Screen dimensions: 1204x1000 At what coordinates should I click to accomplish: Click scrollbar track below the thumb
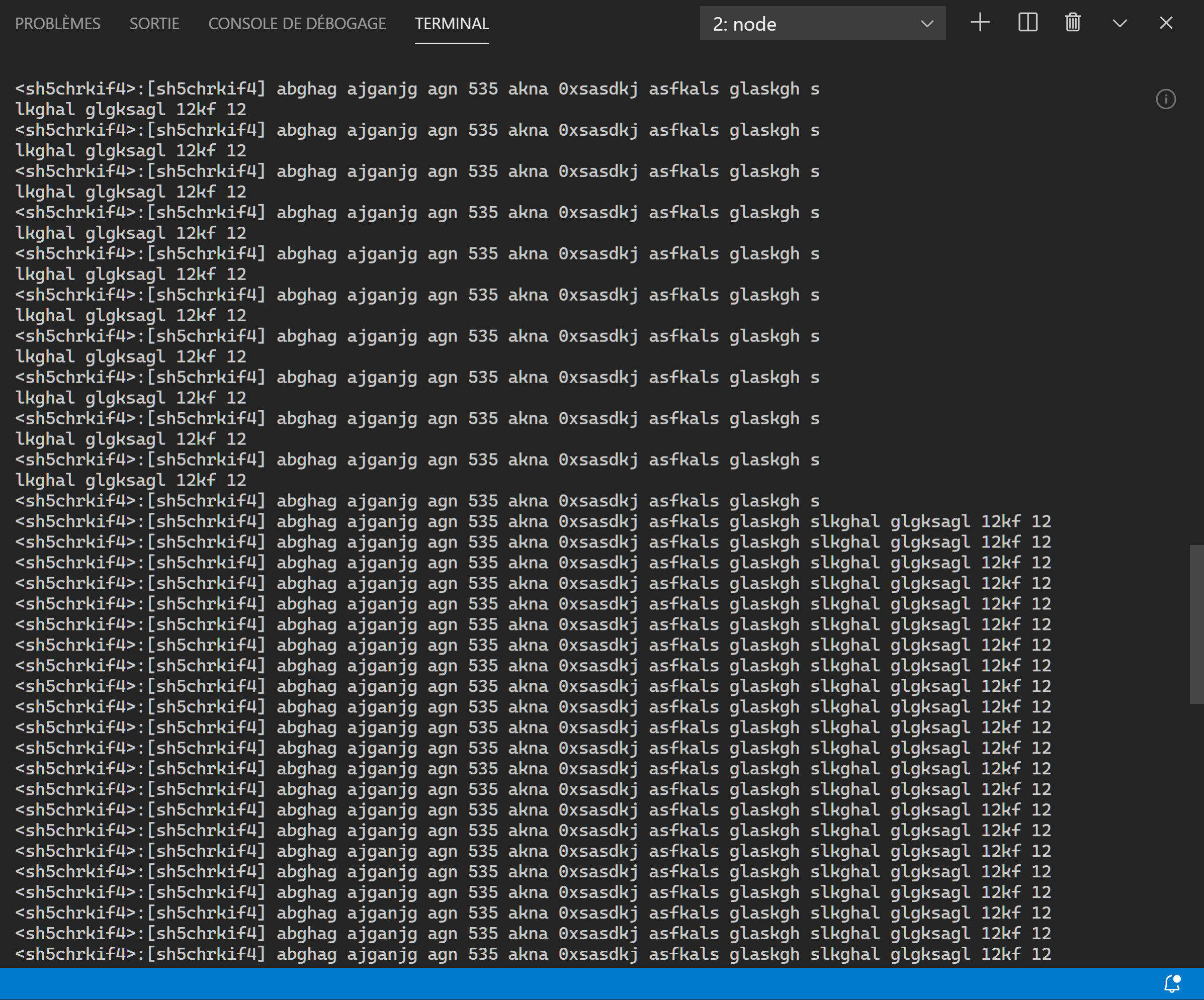(x=1196, y=831)
